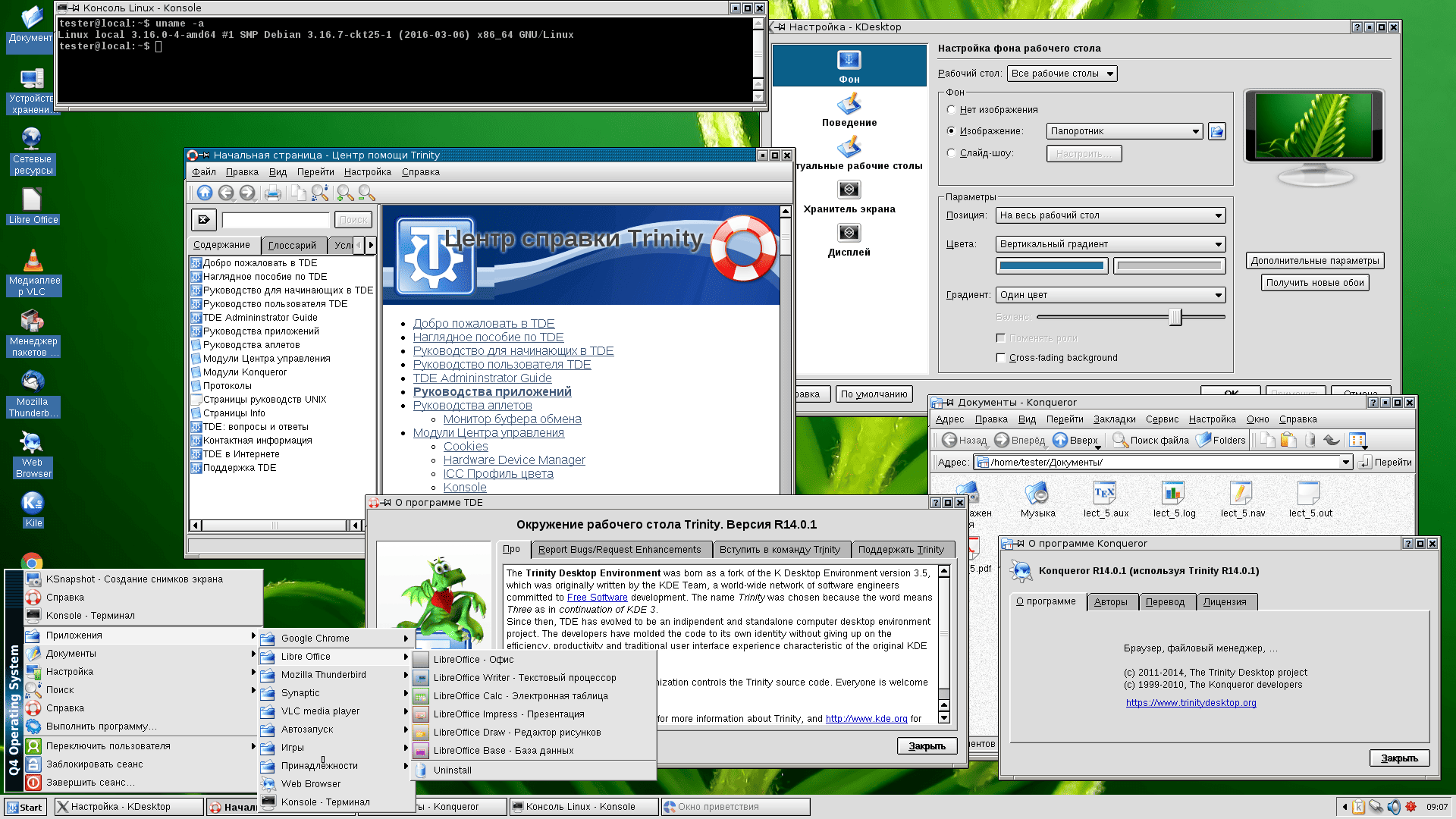Click gray secondary color swatch
The image size is (1456, 819).
point(1169,266)
